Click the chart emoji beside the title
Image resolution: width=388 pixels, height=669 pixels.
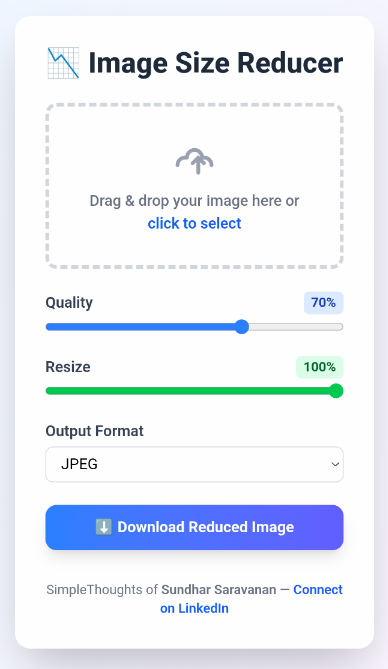(x=63, y=63)
